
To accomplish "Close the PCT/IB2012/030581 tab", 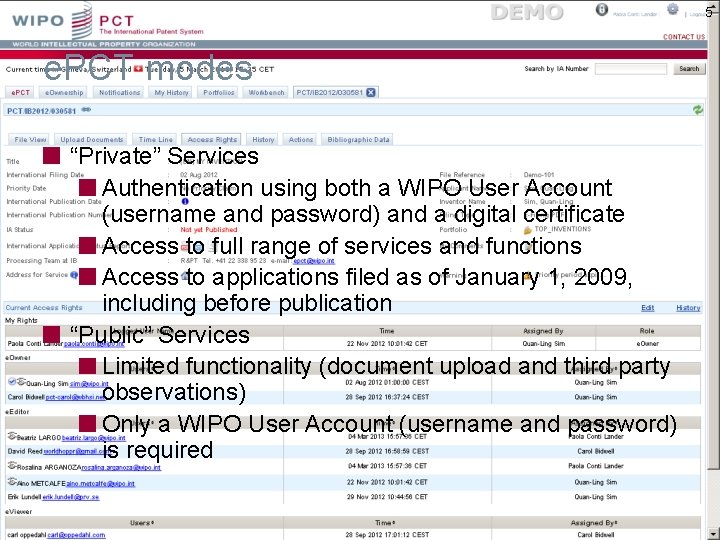I will [371, 92].
